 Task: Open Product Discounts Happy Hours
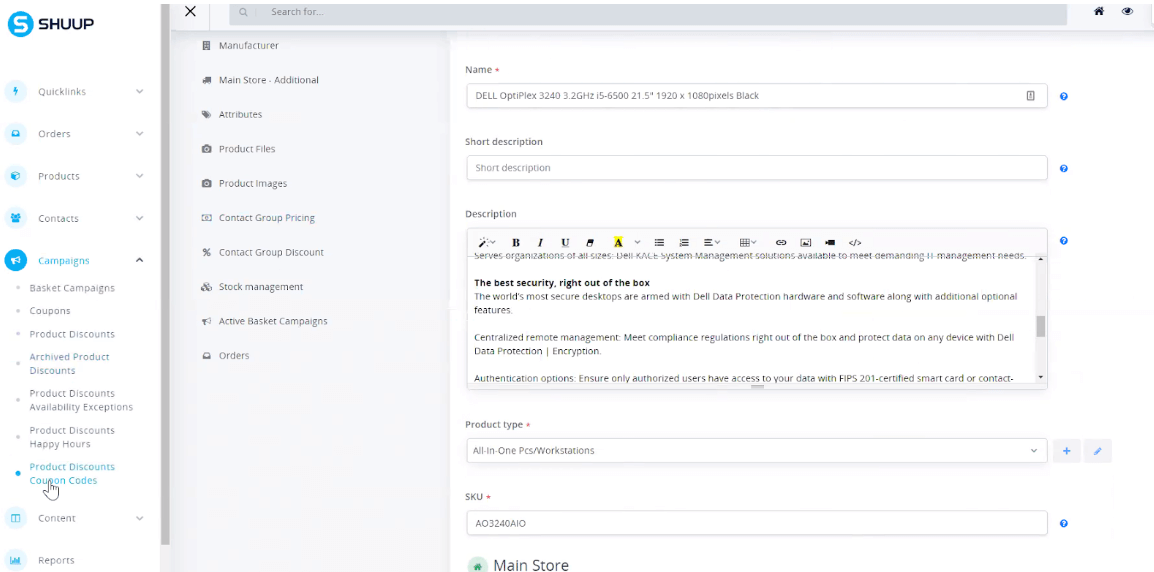point(72,437)
